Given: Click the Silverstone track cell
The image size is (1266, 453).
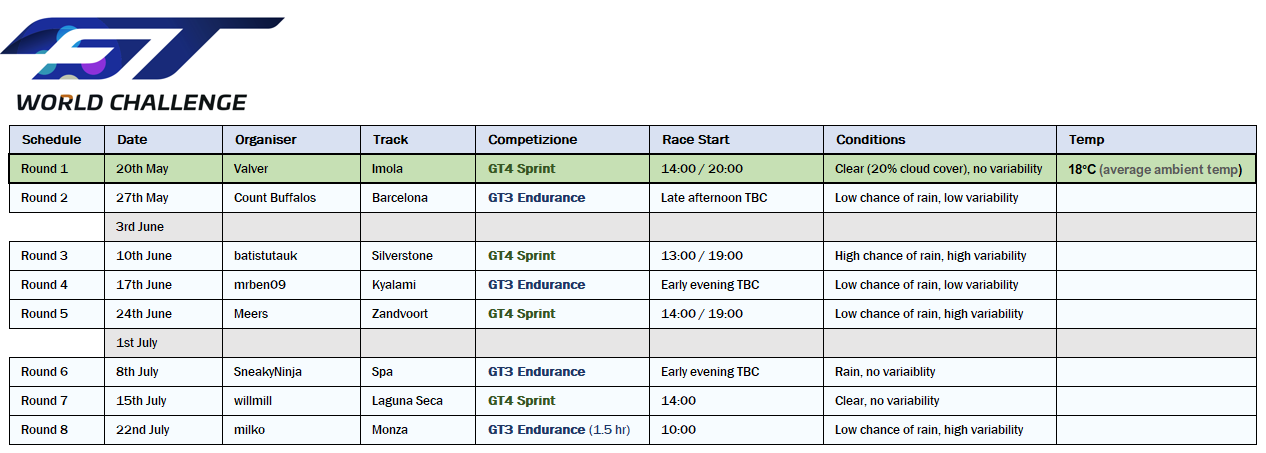Looking at the screenshot, I should pyautogui.click(x=402, y=256).
